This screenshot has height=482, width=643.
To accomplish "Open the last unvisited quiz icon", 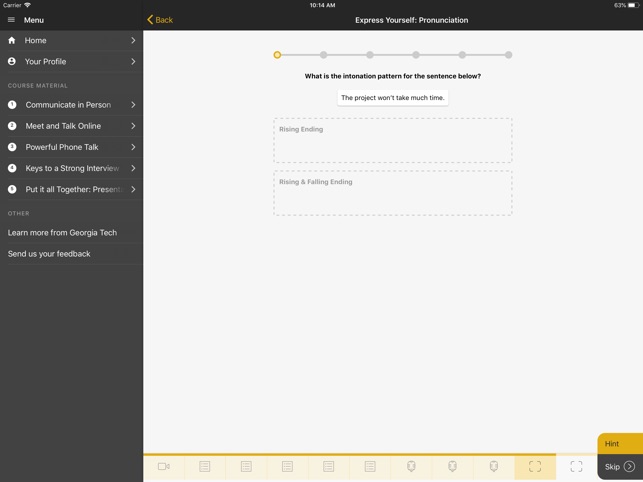I will pyautogui.click(x=576, y=466).
